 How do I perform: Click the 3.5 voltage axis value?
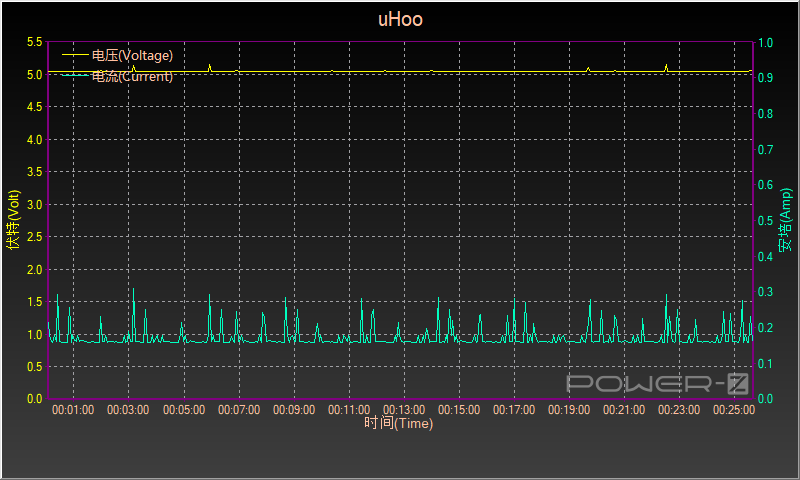tap(35, 171)
